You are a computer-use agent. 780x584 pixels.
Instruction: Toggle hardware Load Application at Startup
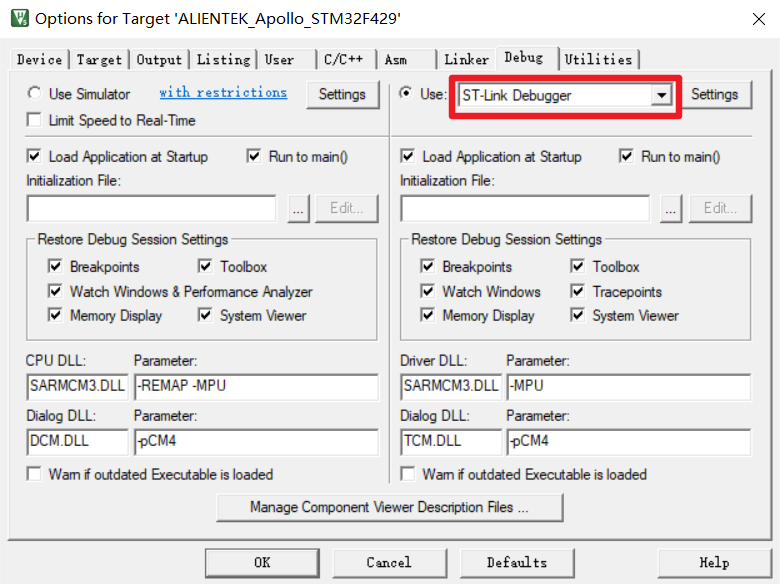coord(407,156)
